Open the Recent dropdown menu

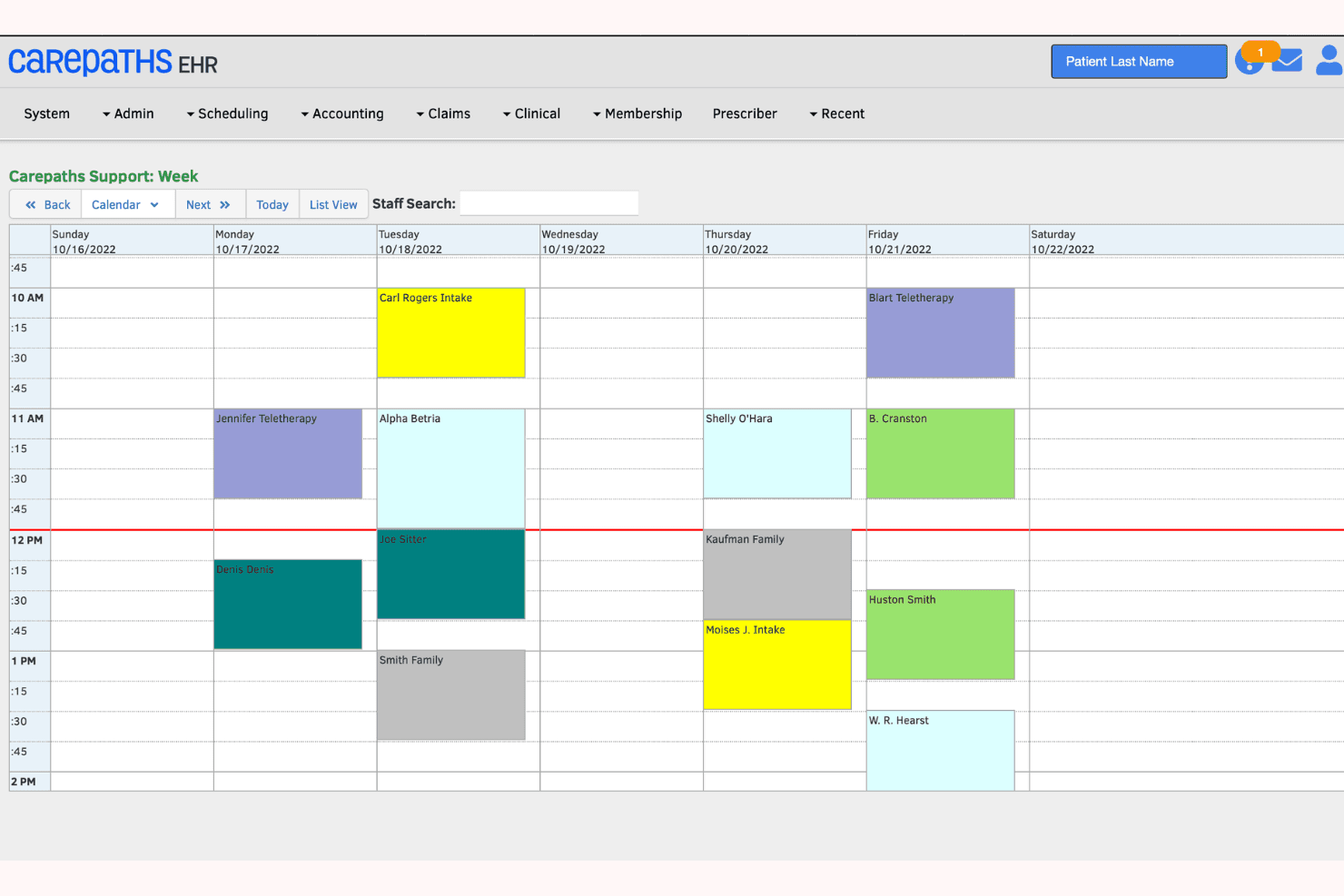(837, 113)
